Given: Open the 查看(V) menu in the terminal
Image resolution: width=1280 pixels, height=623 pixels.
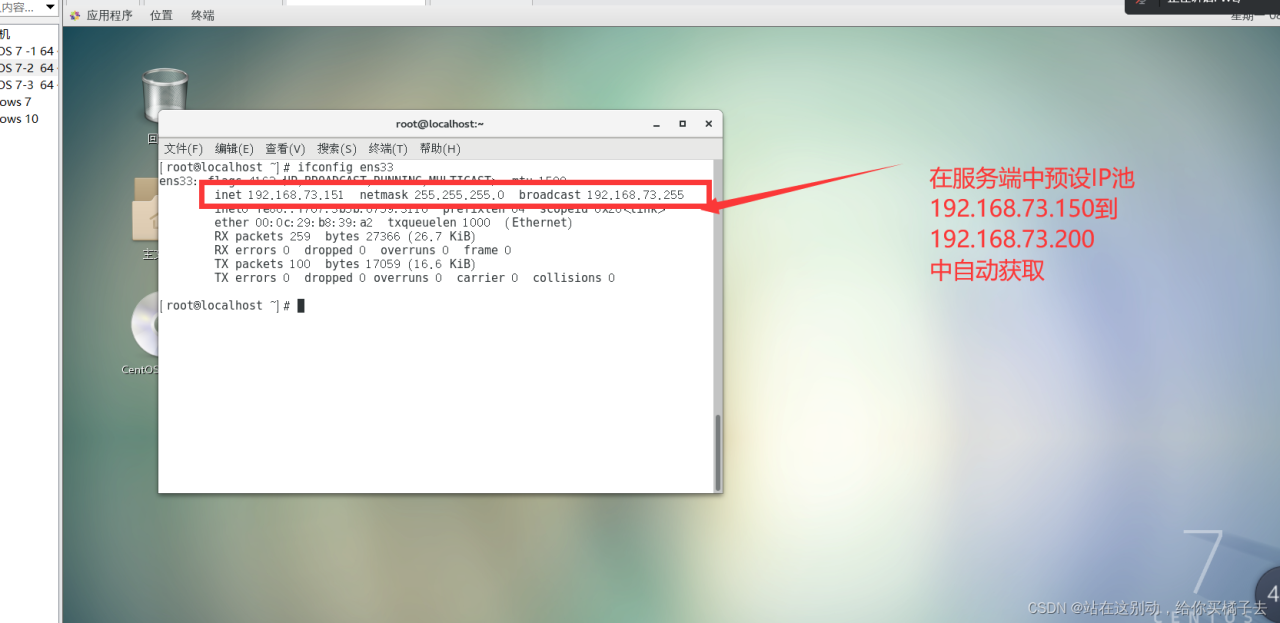Looking at the screenshot, I should pos(285,149).
